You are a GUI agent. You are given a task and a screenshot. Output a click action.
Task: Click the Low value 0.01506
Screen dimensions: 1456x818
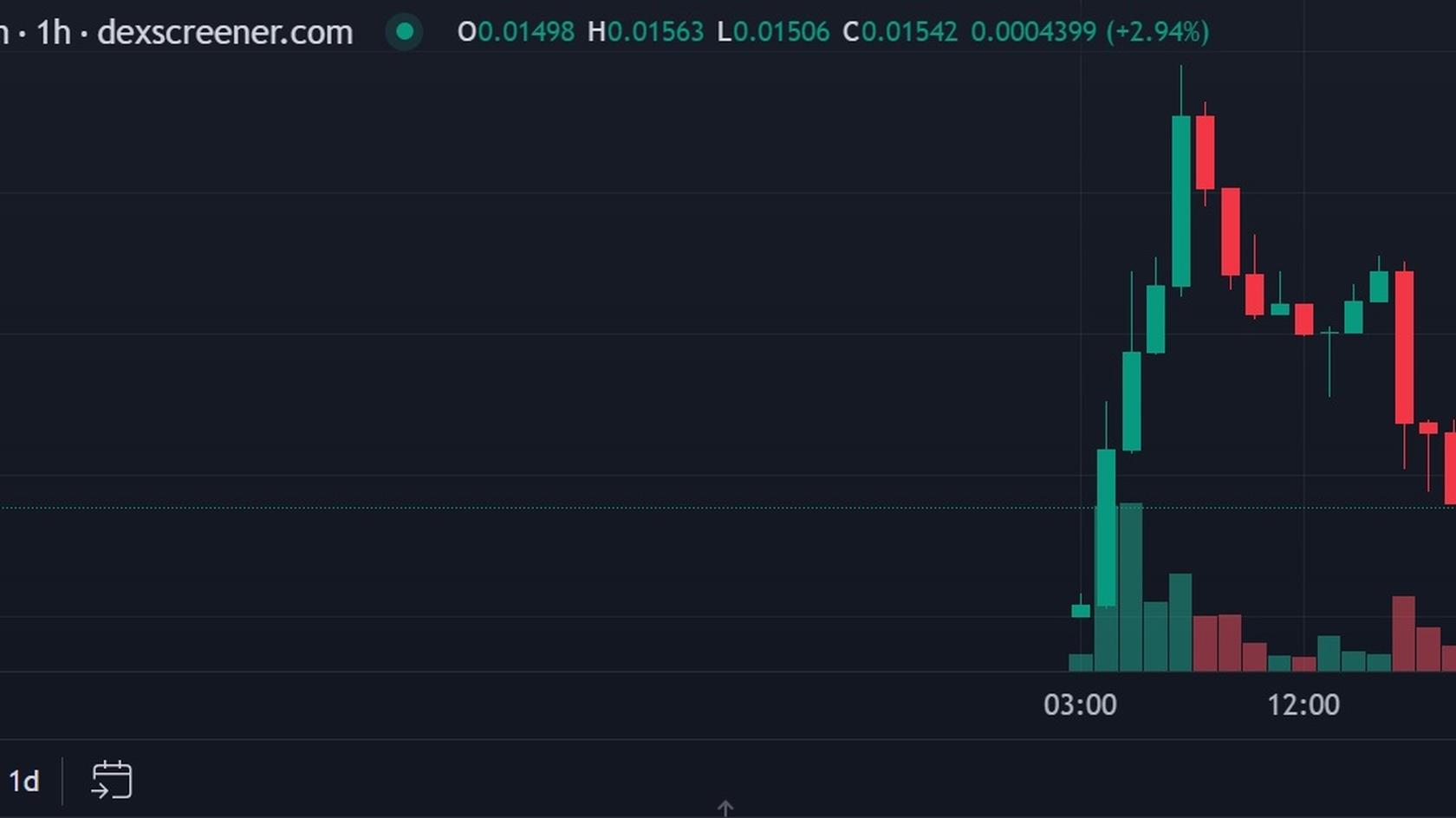point(781,32)
